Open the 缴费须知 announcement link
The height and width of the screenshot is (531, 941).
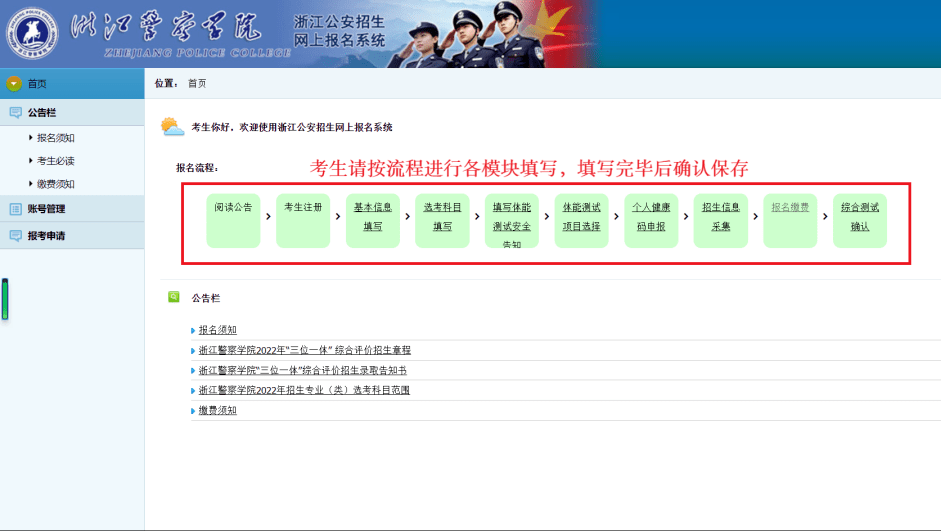pyautogui.click(x=217, y=410)
